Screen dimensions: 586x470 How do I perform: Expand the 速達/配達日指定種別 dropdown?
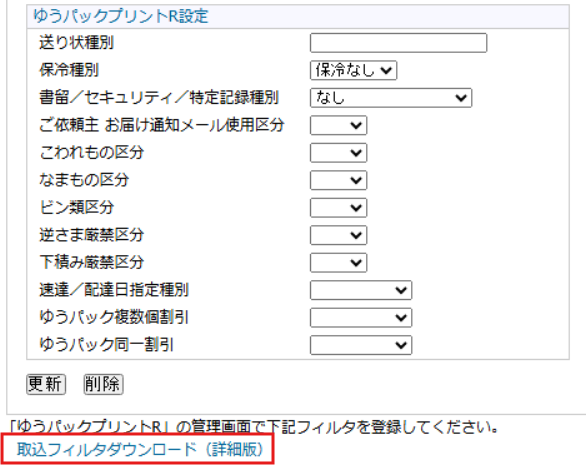point(361,290)
